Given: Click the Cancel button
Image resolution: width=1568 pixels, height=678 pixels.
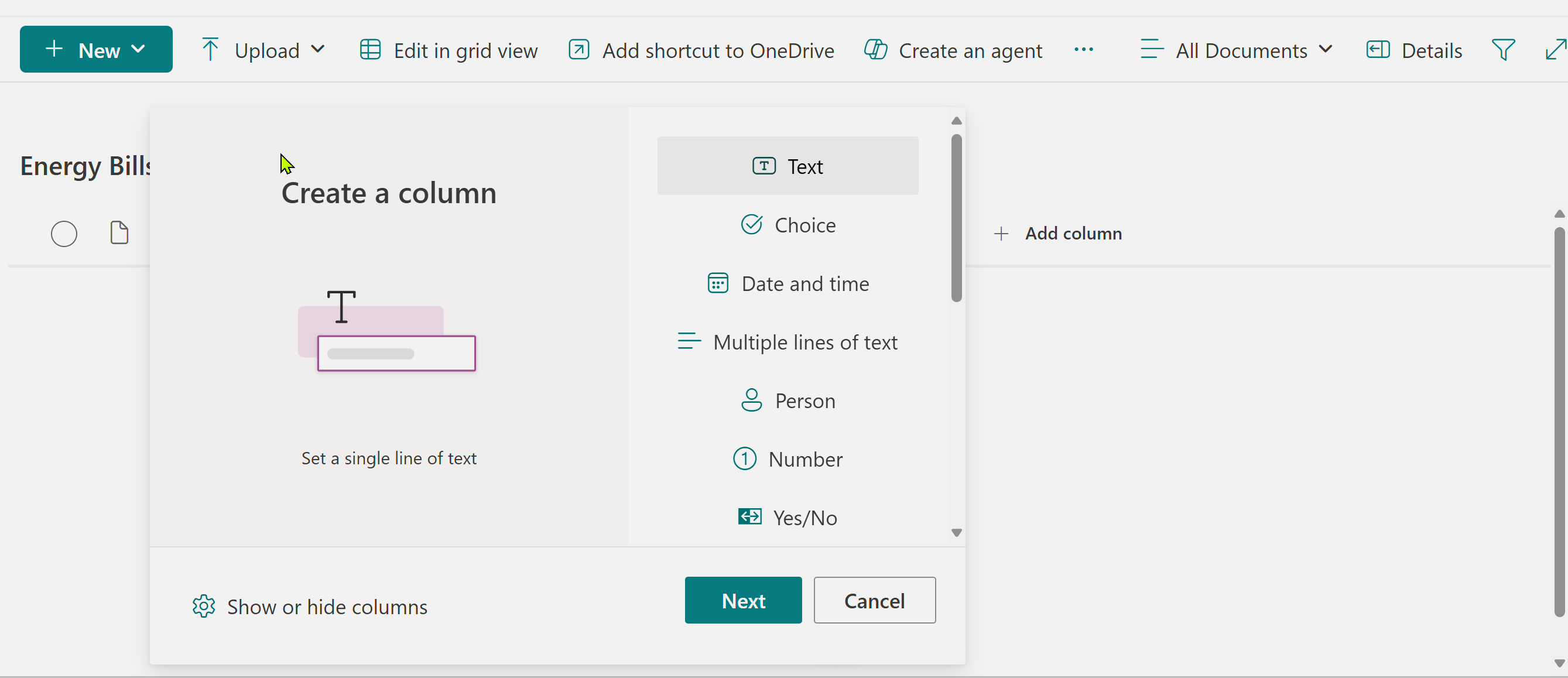Looking at the screenshot, I should tap(874, 600).
